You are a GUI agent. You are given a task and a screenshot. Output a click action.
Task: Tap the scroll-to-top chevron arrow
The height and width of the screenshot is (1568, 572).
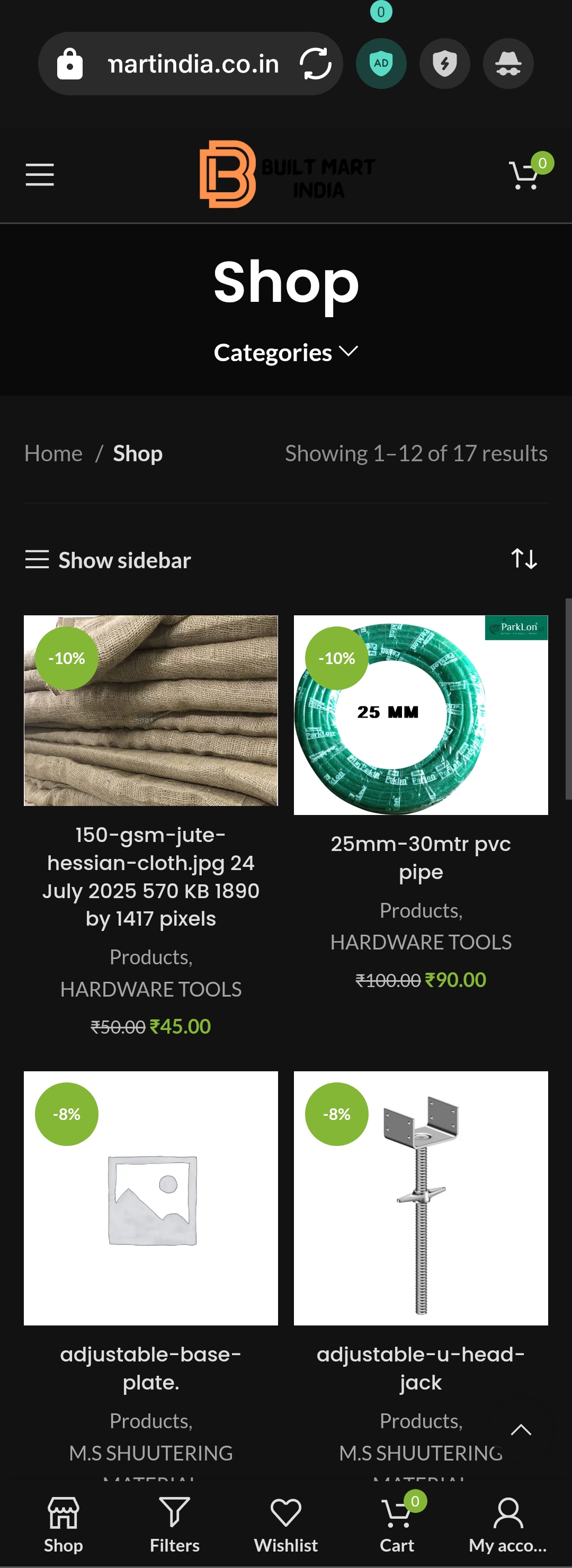(x=521, y=1430)
